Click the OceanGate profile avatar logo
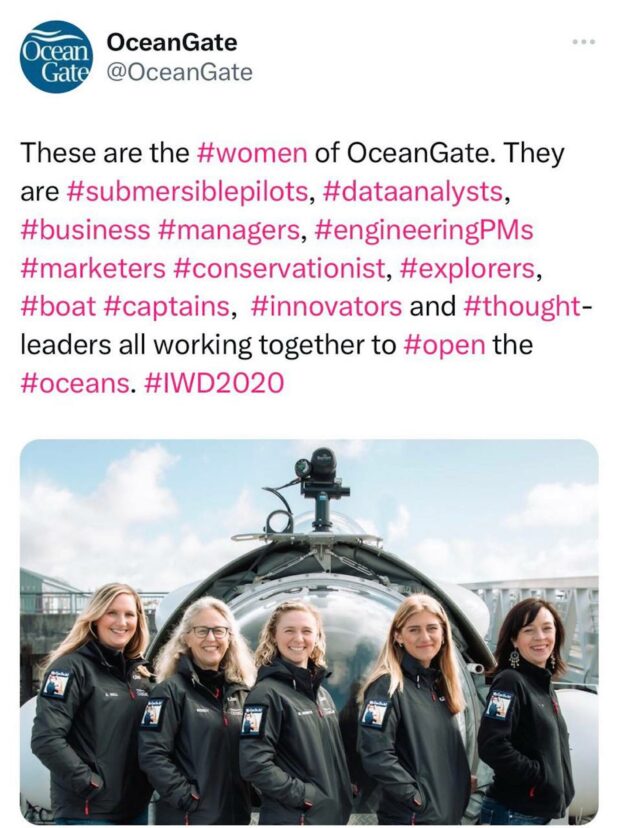Screen dimensions: 618x828 pyautogui.click(x=56, y=57)
